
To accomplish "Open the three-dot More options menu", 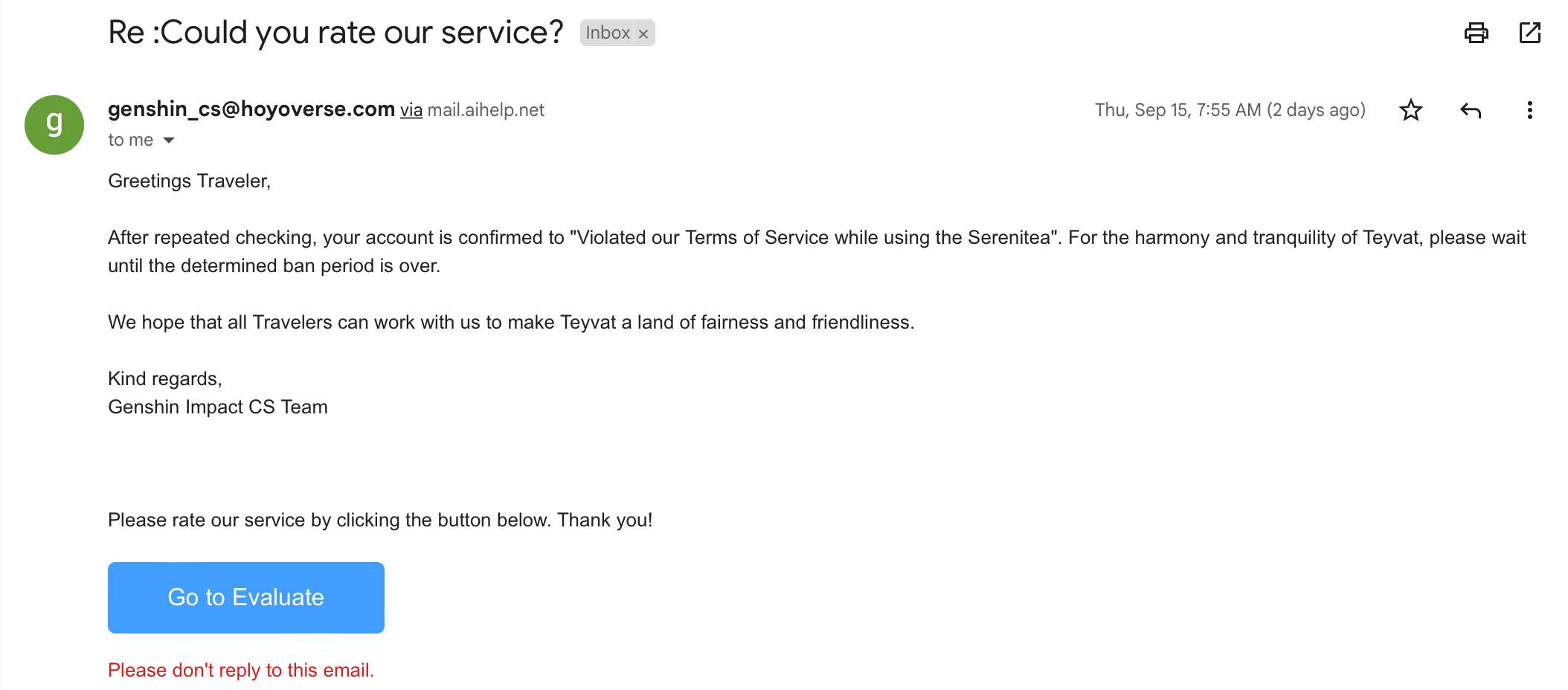I will click(x=1529, y=110).
